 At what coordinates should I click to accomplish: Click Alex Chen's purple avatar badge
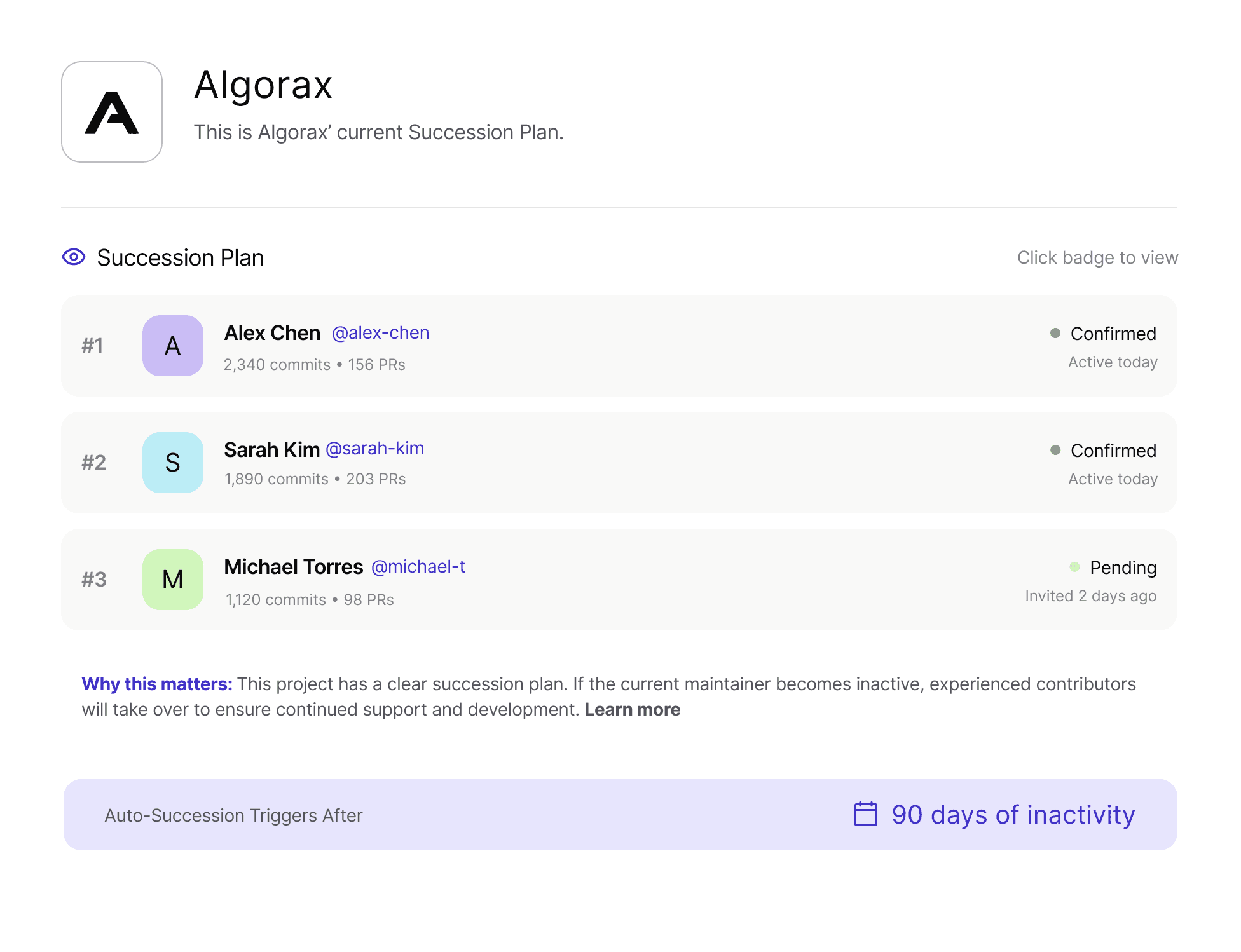173,346
